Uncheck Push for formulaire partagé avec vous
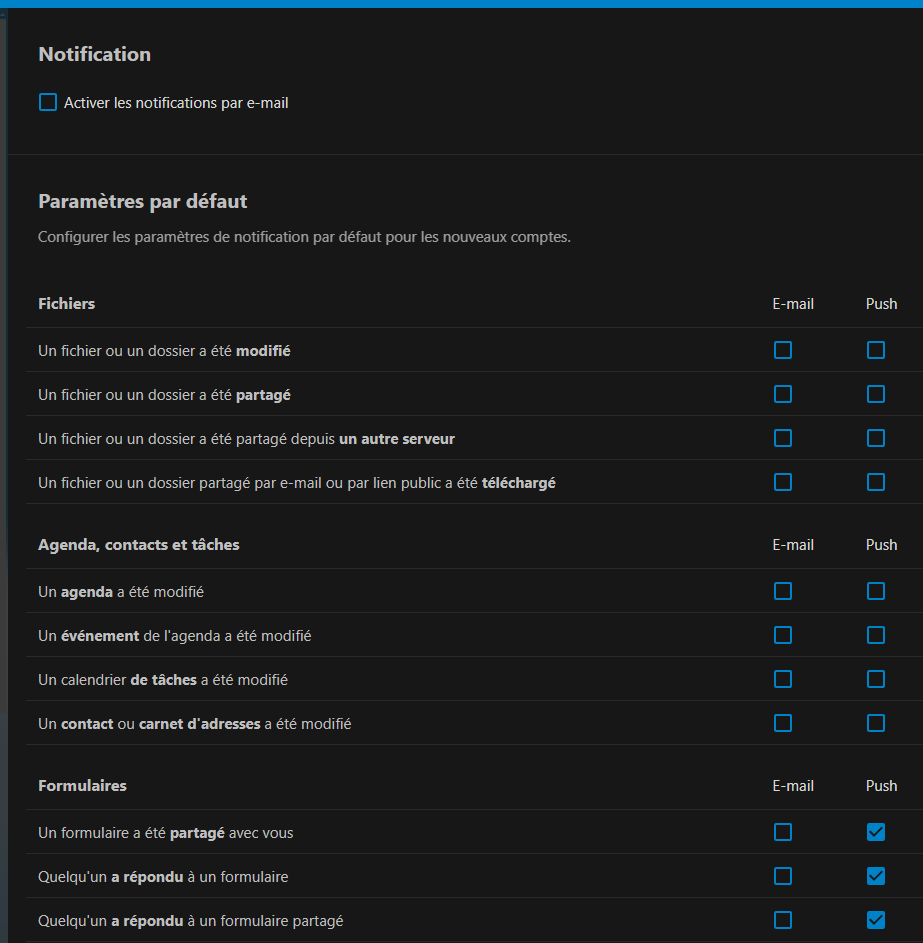The height and width of the screenshot is (943, 923). click(x=876, y=832)
